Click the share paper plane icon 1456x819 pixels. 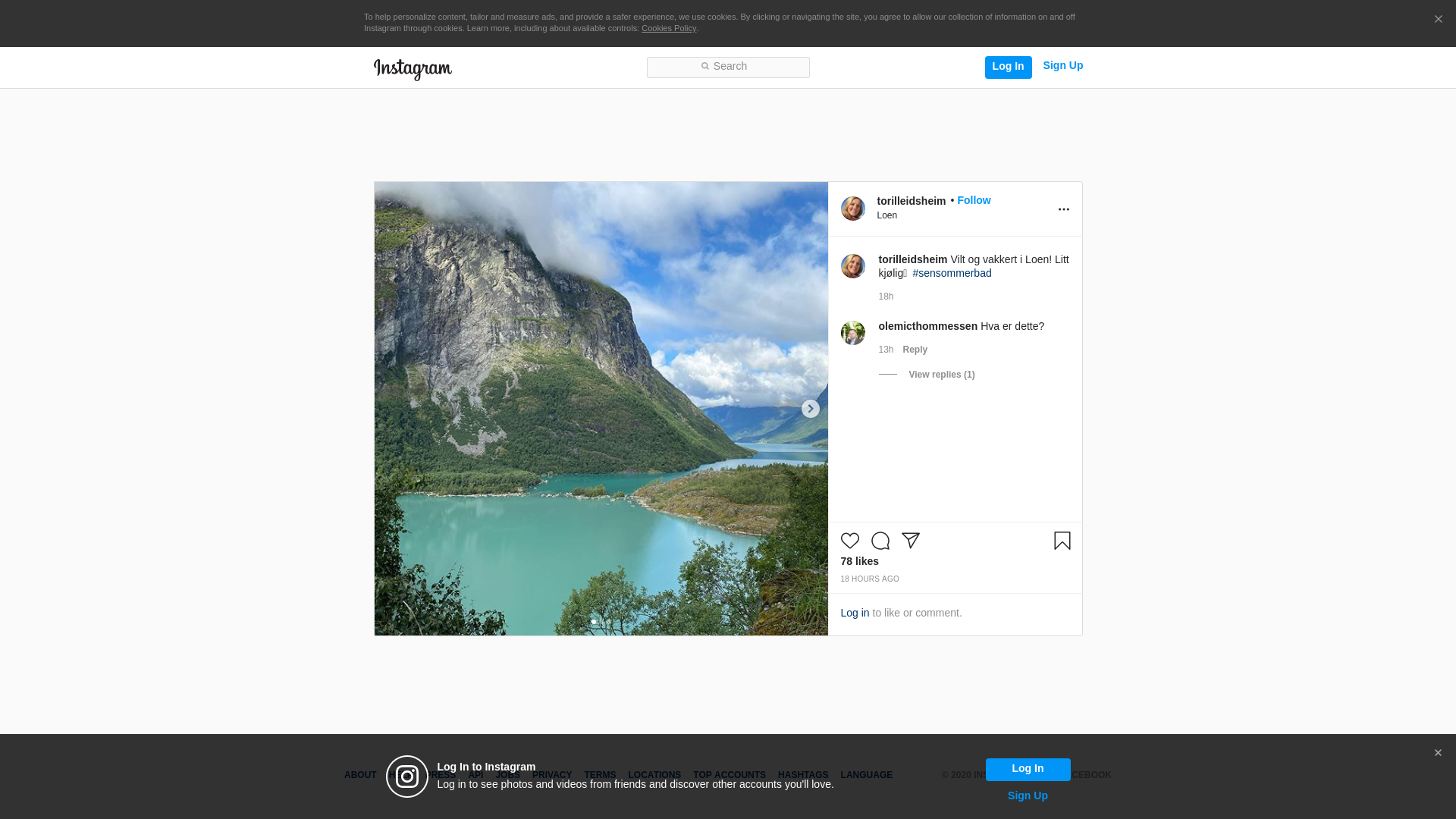click(x=910, y=541)
